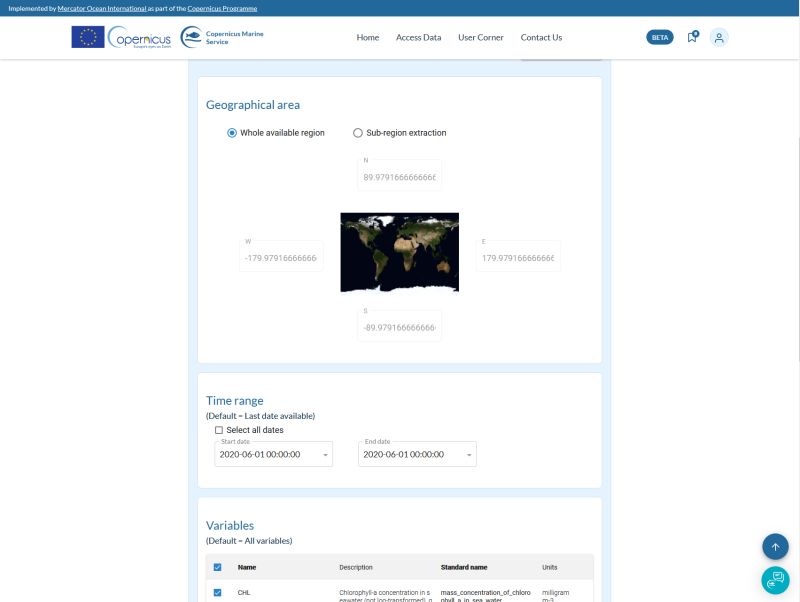Enable the Select all dates checkbox
Image resolution: width=800 pixels, height=602 pixels.
click(x=219, y=429)
